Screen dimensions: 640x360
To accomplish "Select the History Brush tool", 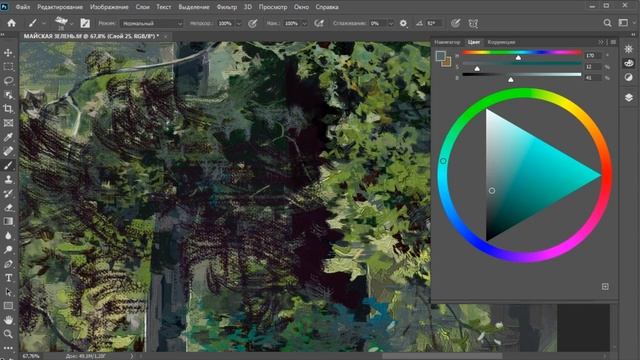I will pyautogui.click(x=8, y=193).
